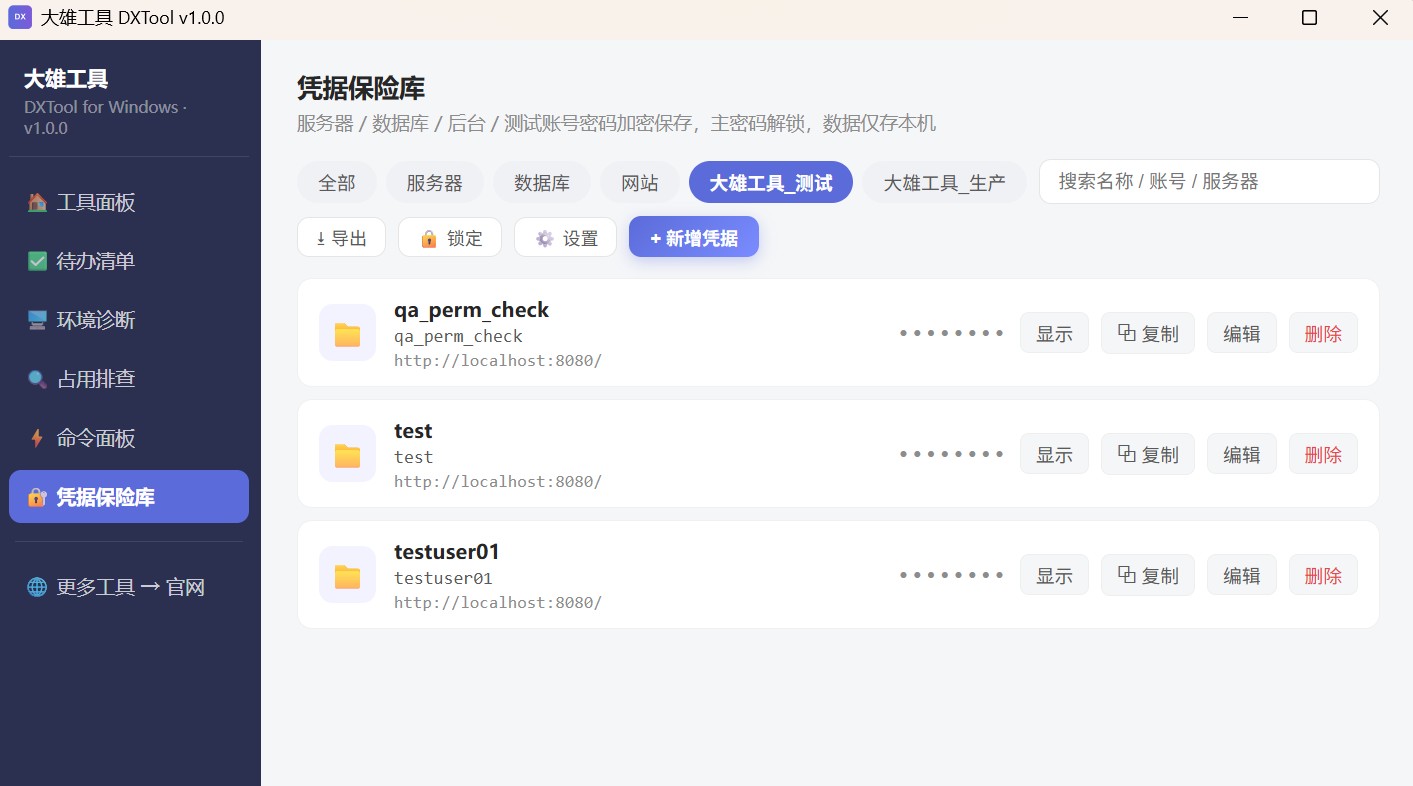The image size is (1413, 786).
Task: Click the lock icon beside 凭据保险库
Action: [37, 497]
